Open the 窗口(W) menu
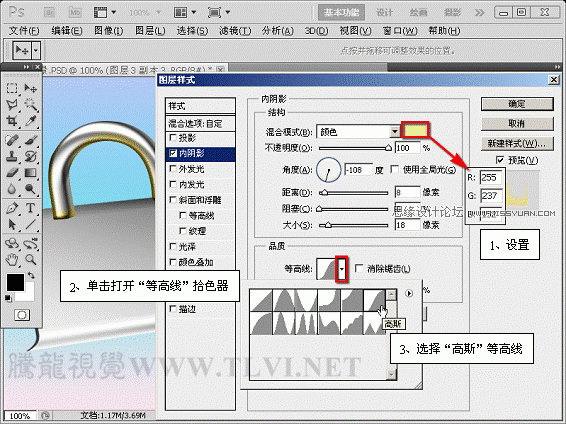Image resolution: width=566 pixels, height=424 pixels. (x=400, y=31)
